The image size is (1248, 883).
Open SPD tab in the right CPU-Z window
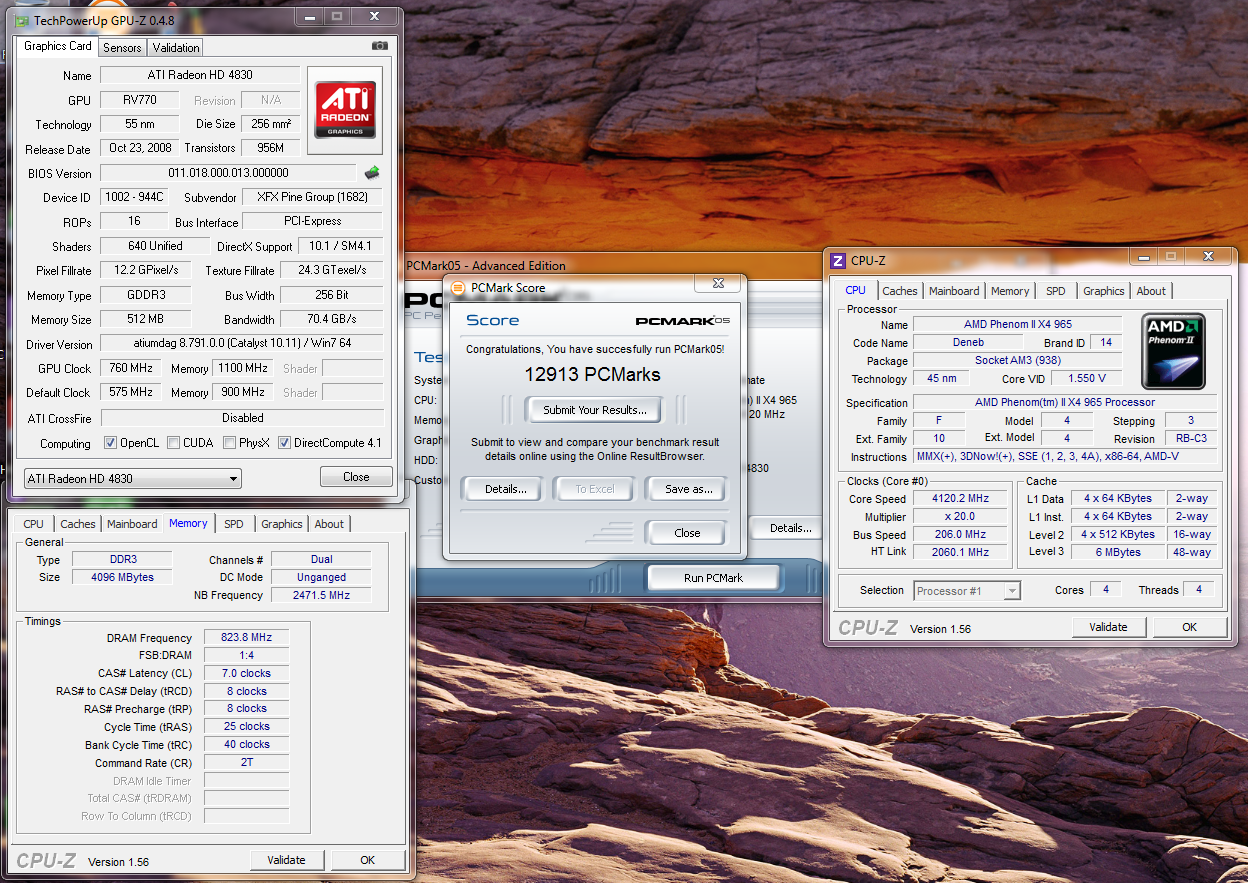[x=1055, y=291]
